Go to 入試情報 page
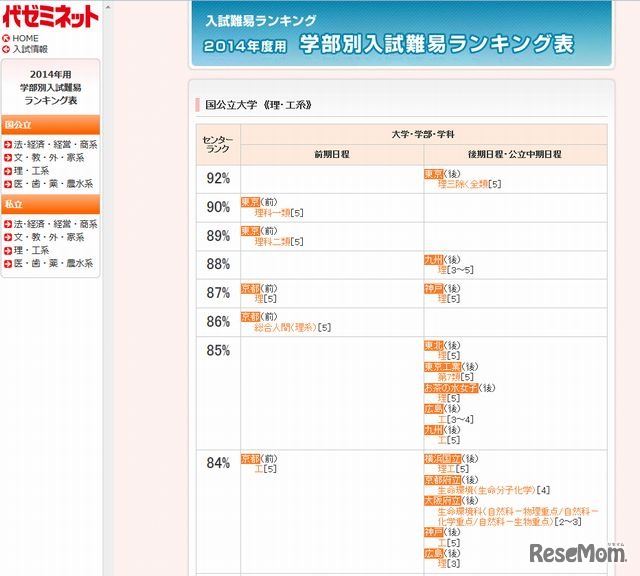This screenshot has width=640, height=576. click(x=30, y=49)
